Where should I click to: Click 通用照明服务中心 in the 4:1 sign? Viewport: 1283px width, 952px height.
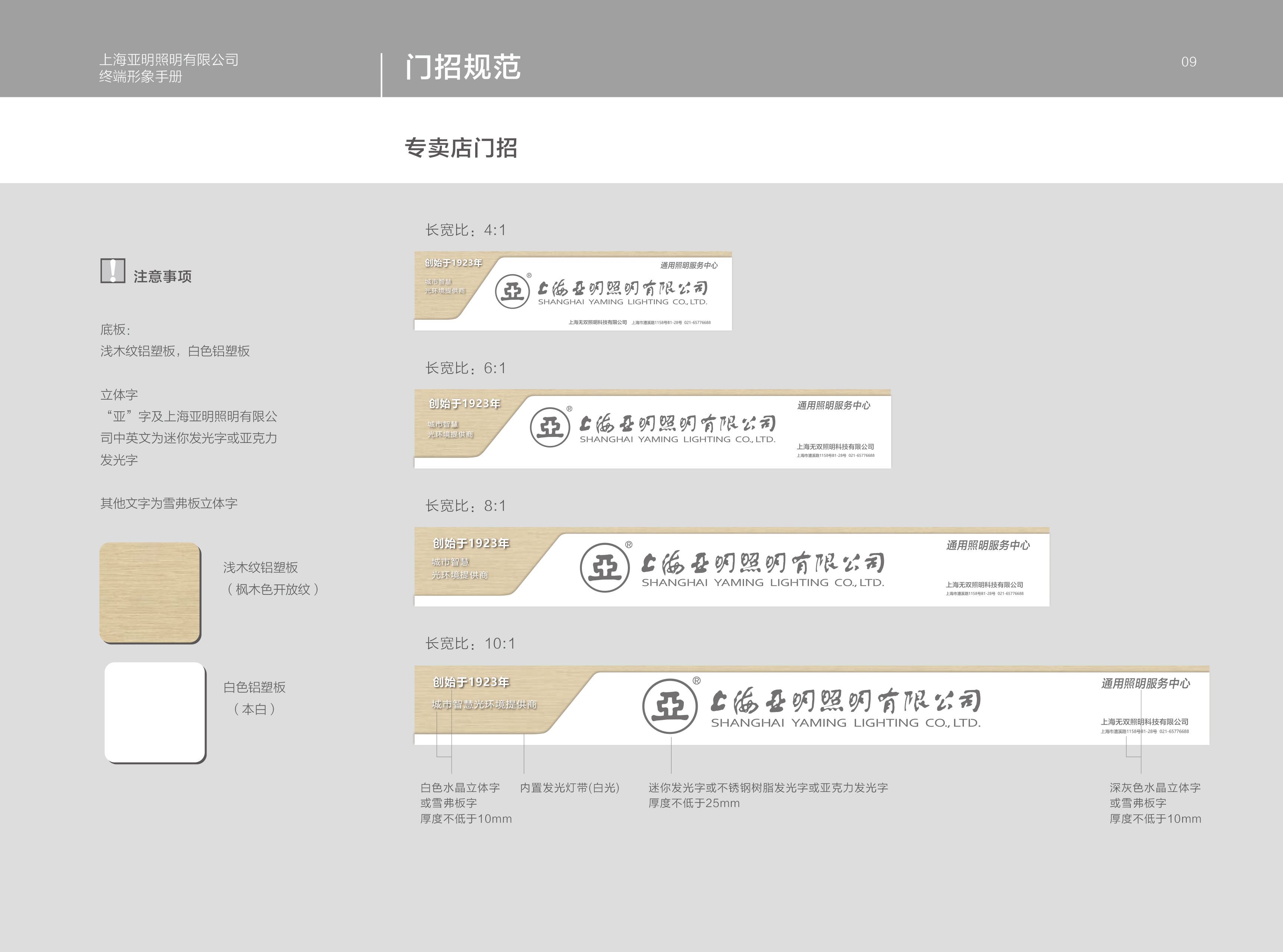(689, 265)
